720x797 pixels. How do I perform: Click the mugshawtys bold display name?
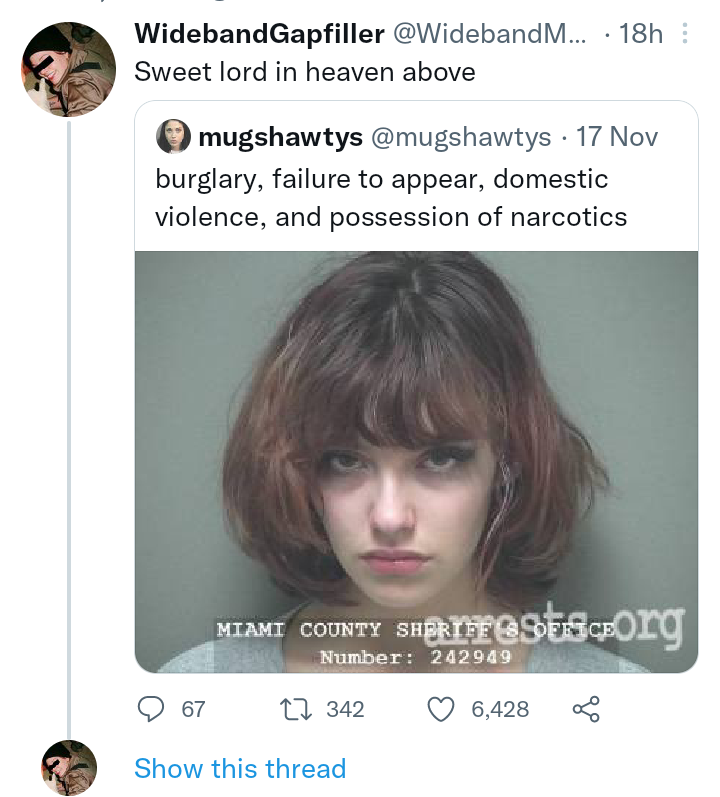coord(281,137)
